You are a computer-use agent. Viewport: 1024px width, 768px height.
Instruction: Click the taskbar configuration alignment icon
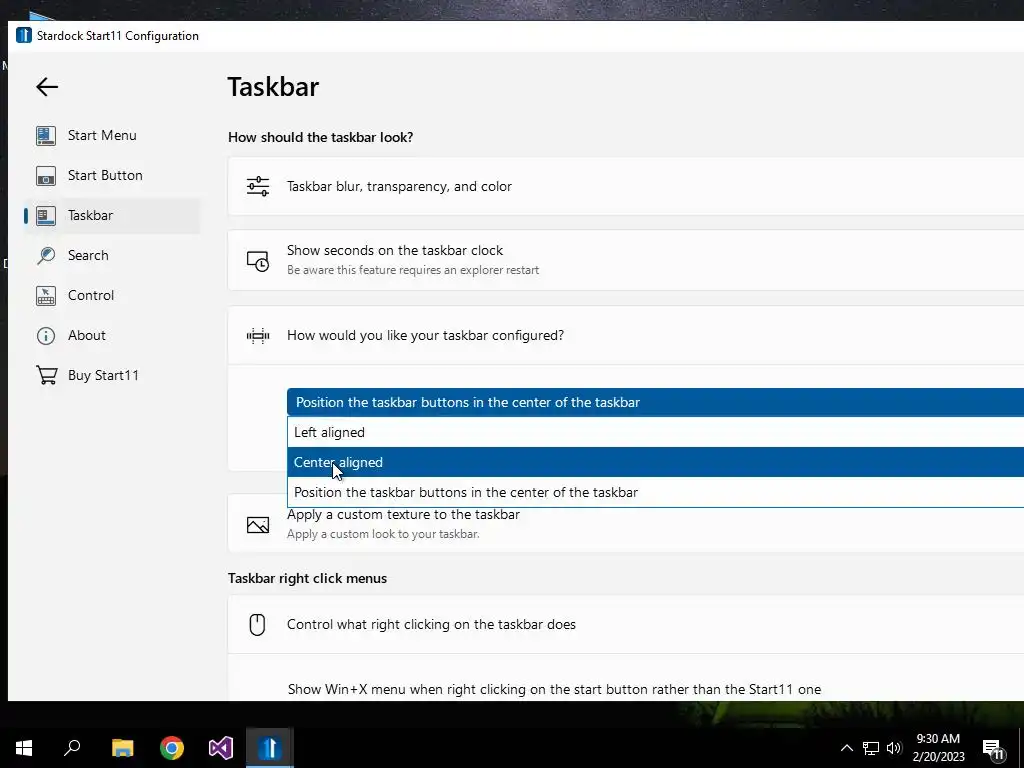[x=258, y=336]
